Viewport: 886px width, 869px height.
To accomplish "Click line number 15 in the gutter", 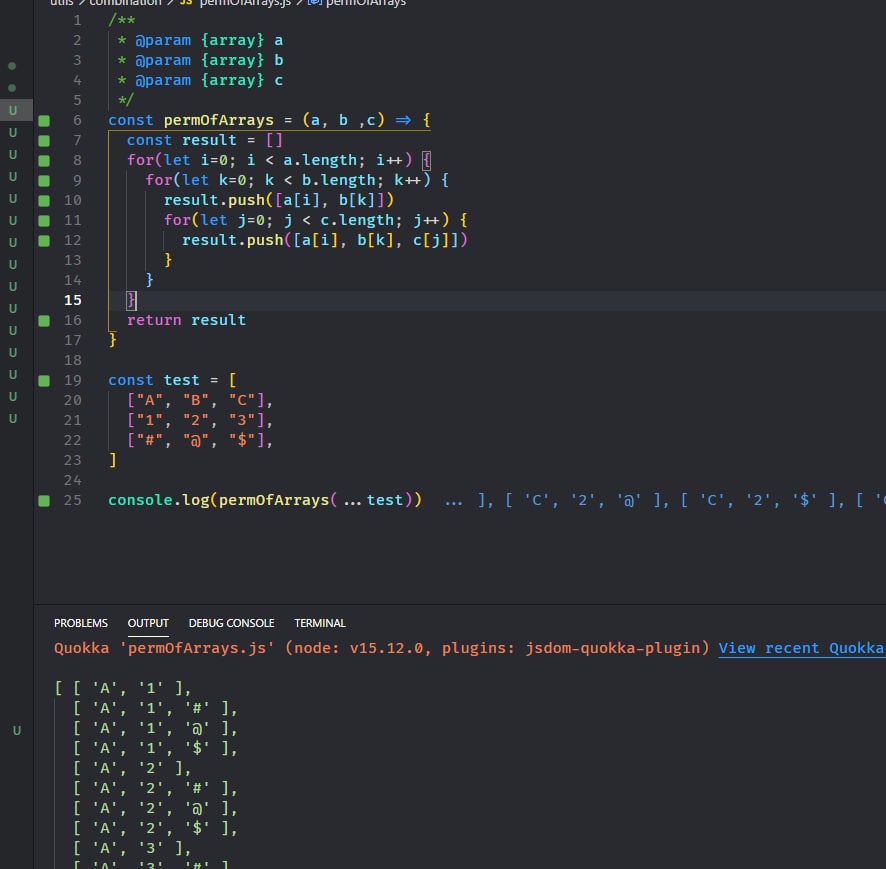I will 73,300.
